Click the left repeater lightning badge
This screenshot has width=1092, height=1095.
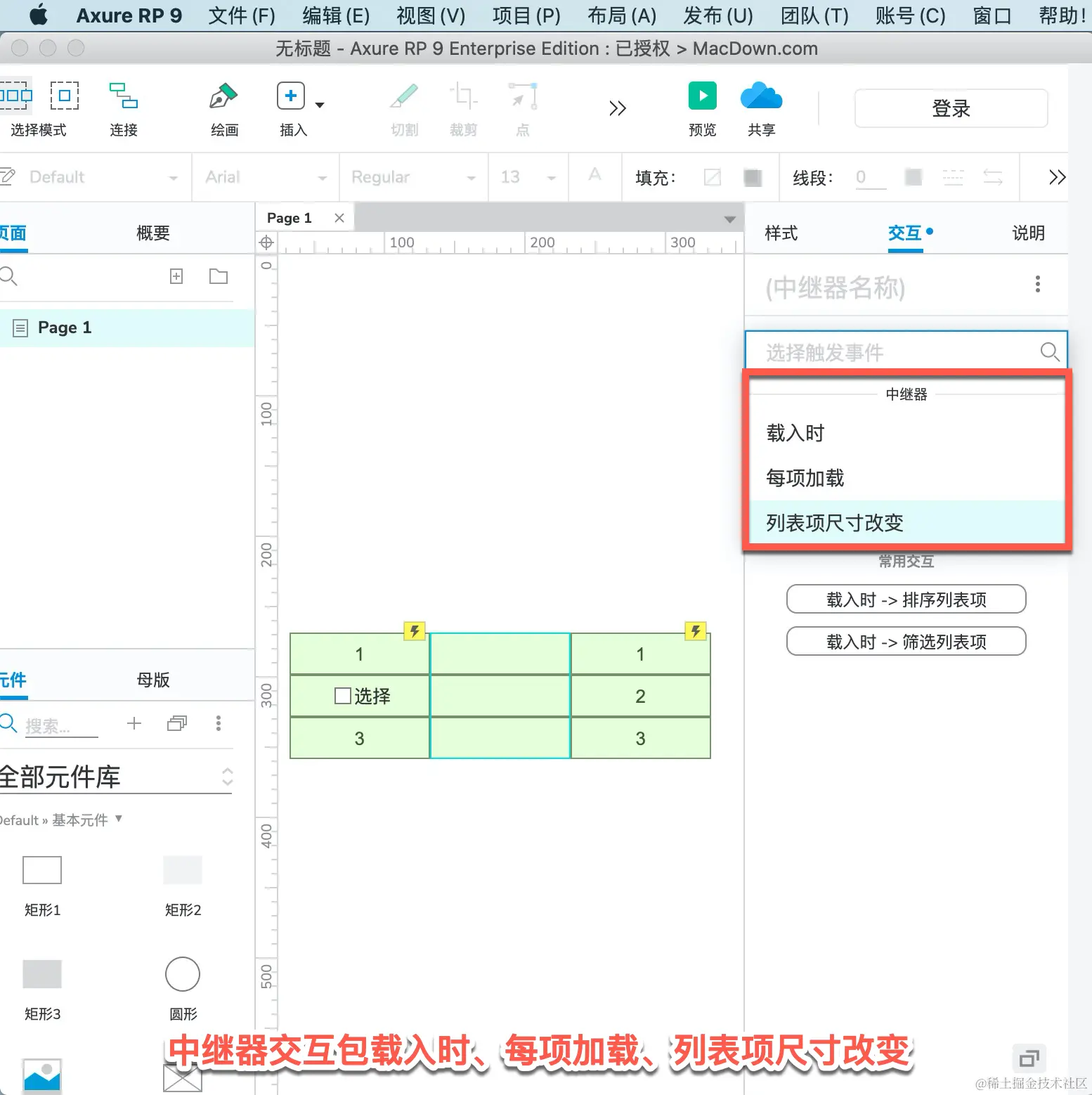pos(415,631)
